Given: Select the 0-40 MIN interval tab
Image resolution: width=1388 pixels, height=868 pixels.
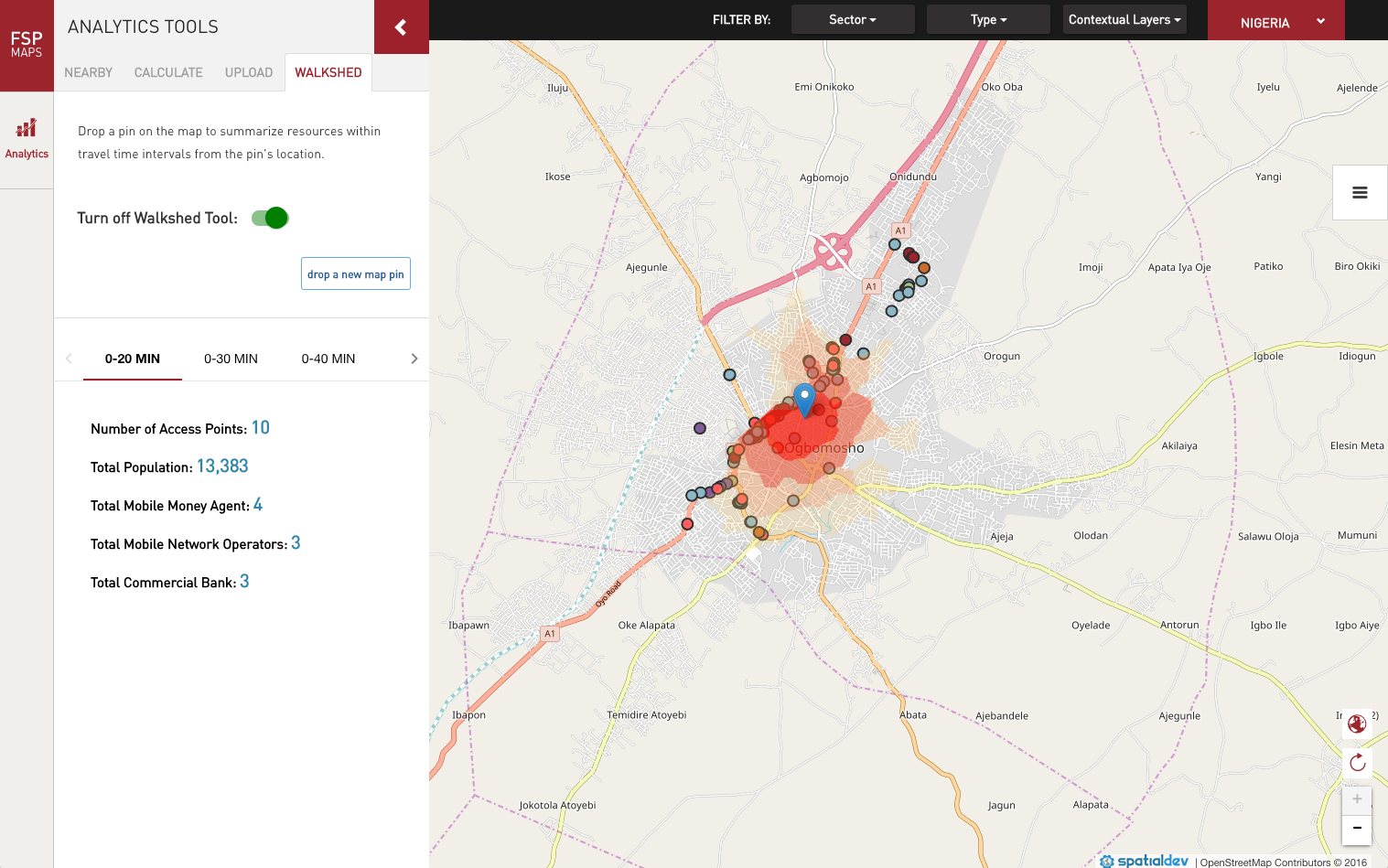Looking at the screenshot, I should (x=328, y=359).
